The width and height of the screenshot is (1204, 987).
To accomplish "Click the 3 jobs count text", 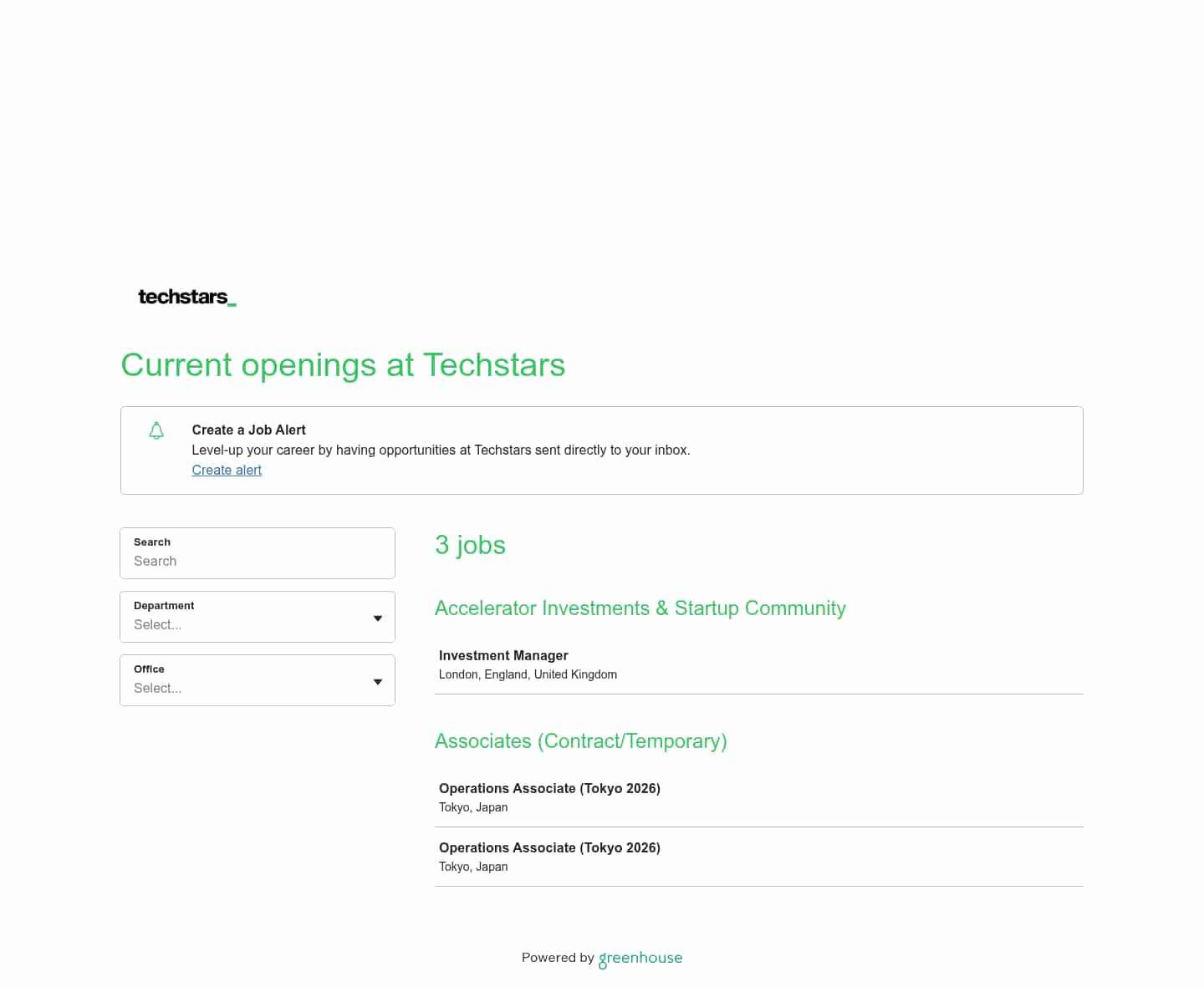I will point(470,545).
